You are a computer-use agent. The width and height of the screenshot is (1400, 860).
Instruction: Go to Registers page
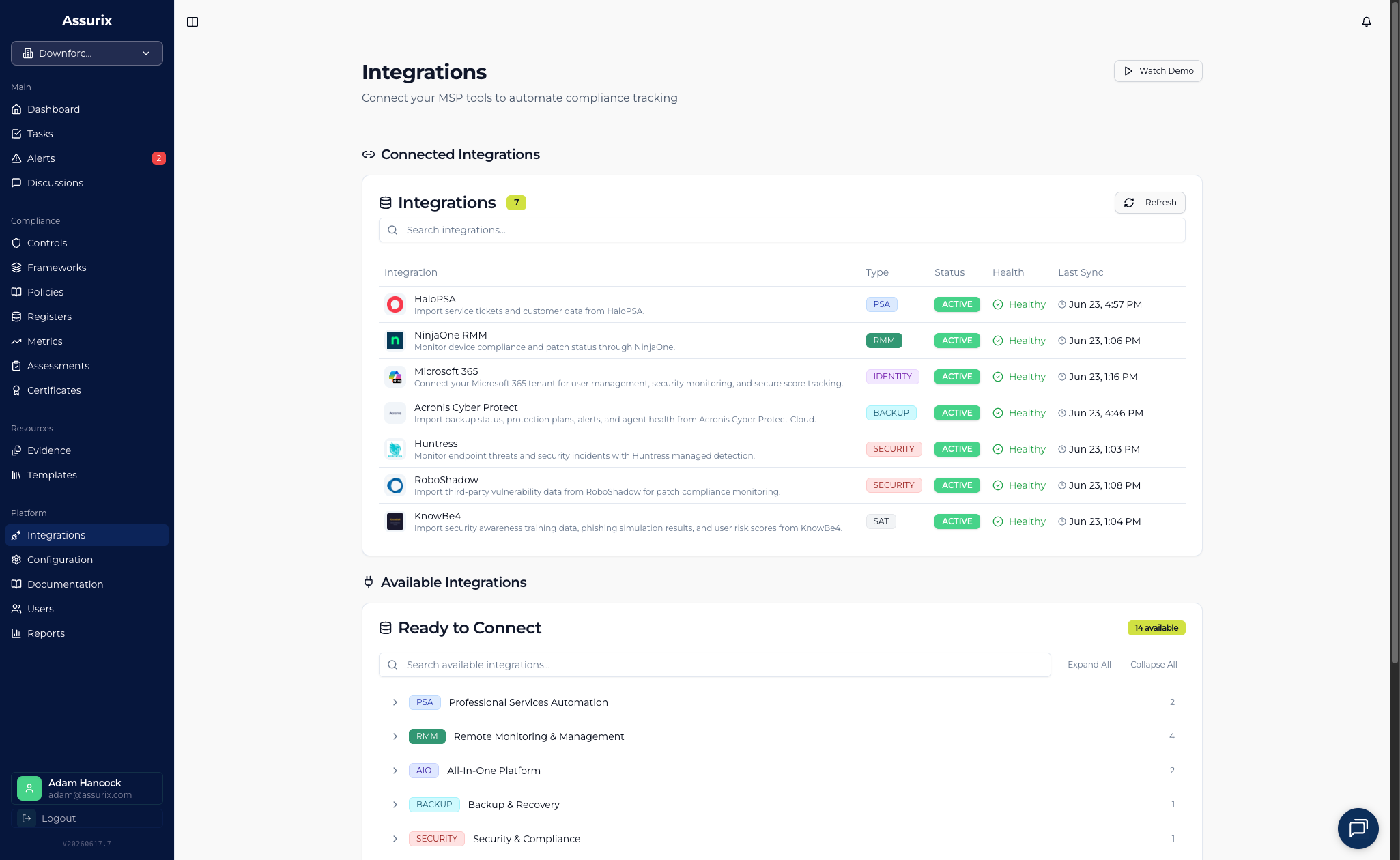tap(87, 317)
